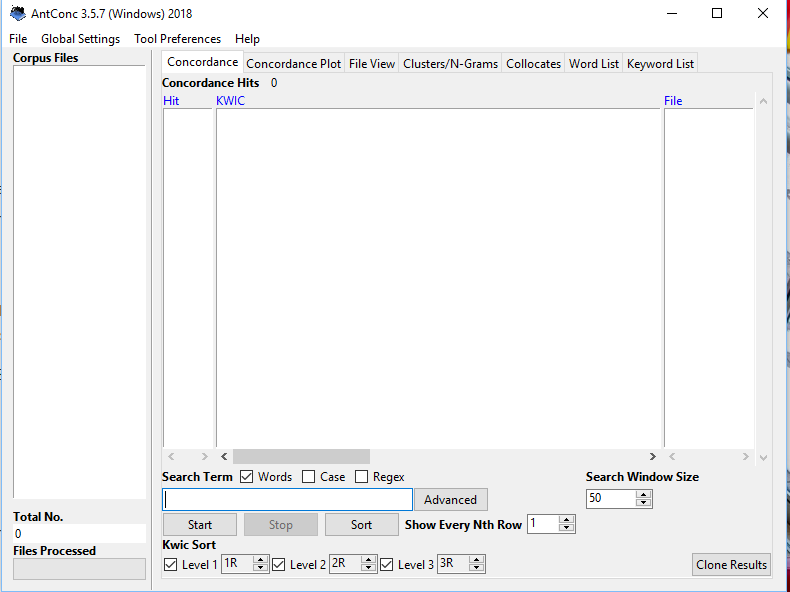Decrease the Level 2 sort value
Screen dimensions: 790x592
click(368, 569)
